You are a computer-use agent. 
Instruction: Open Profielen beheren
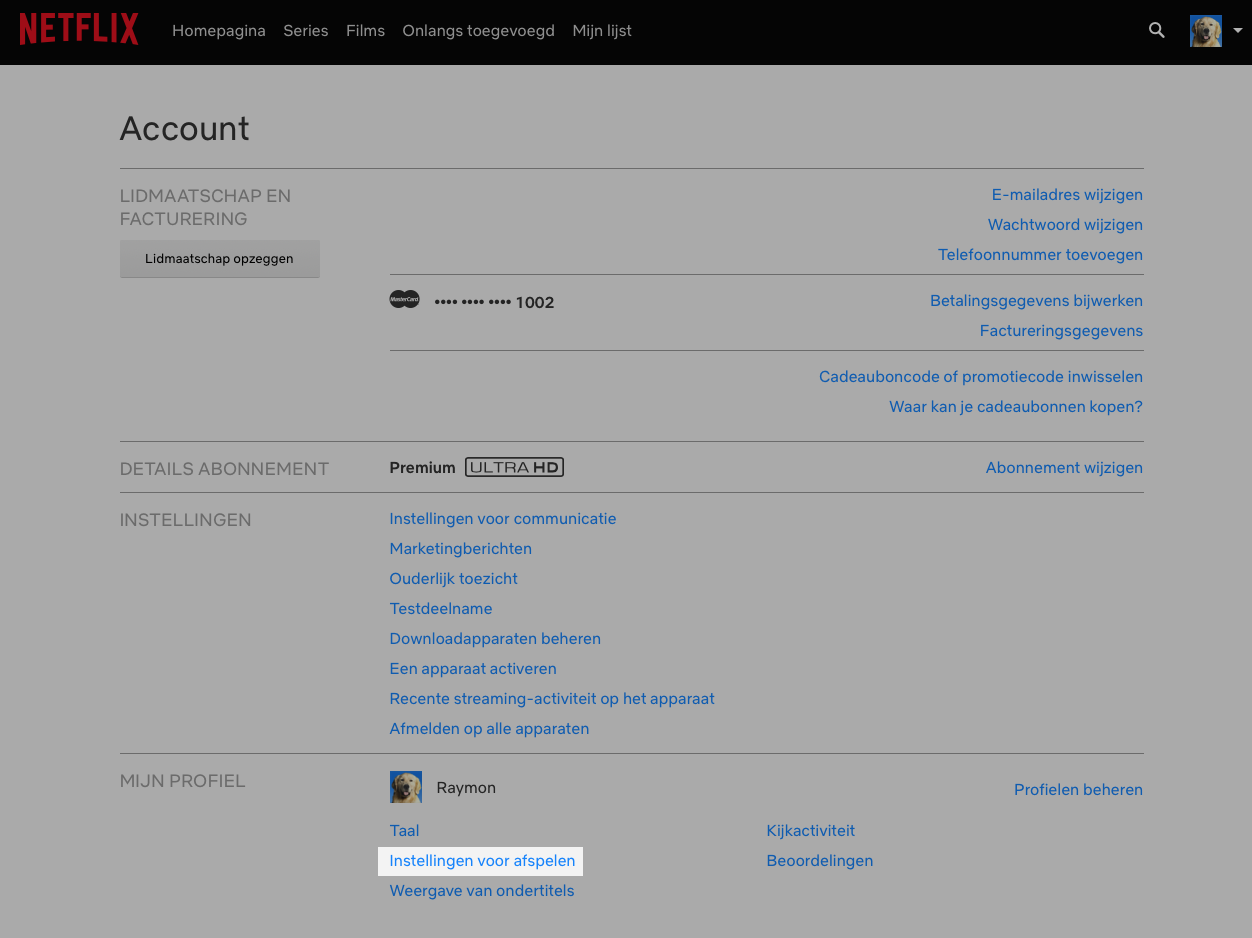1078,790
